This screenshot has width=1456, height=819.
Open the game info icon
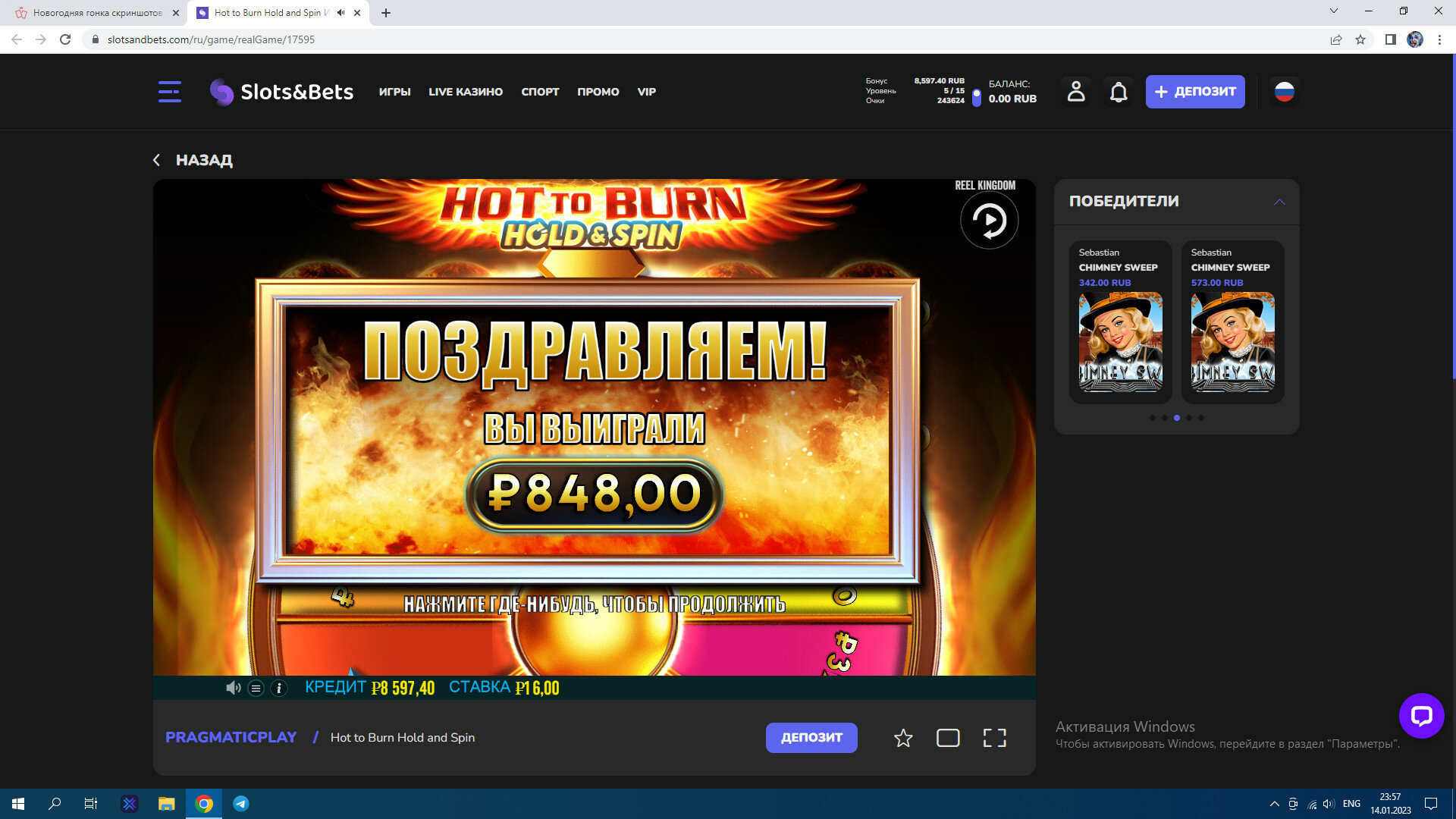[x=279, y=688]
